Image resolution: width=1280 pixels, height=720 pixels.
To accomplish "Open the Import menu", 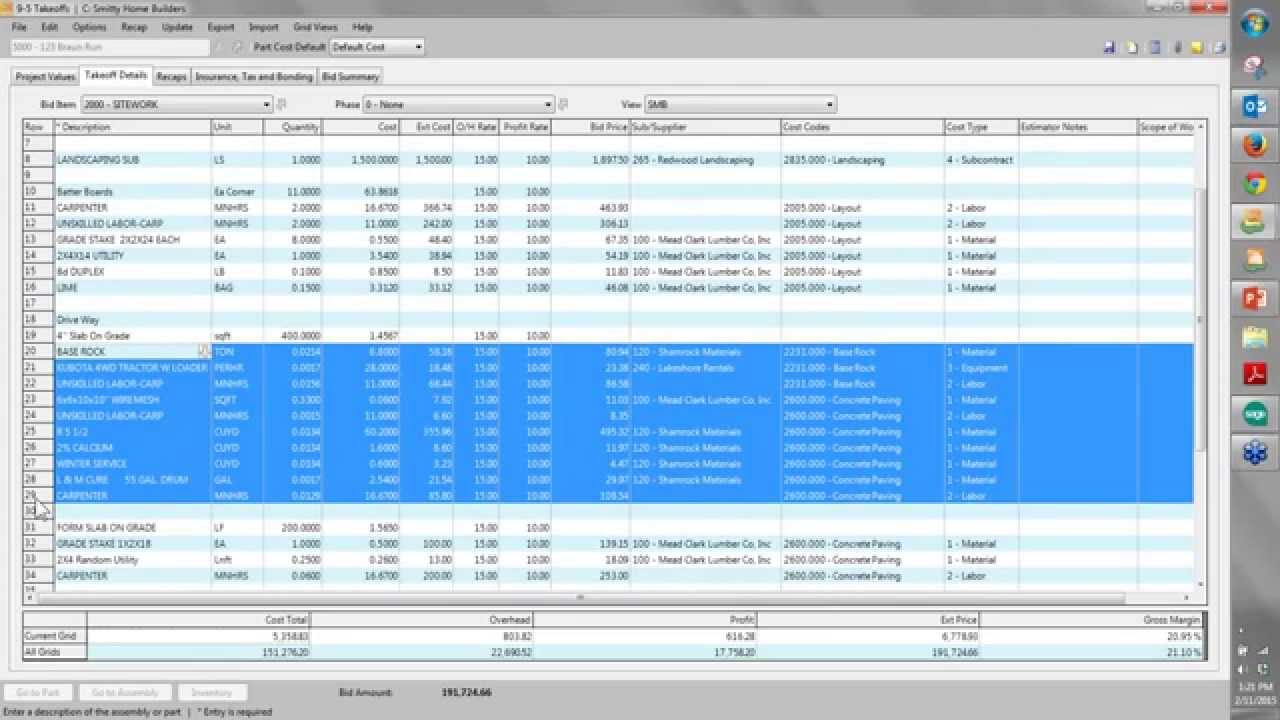I will click(264, 27).
